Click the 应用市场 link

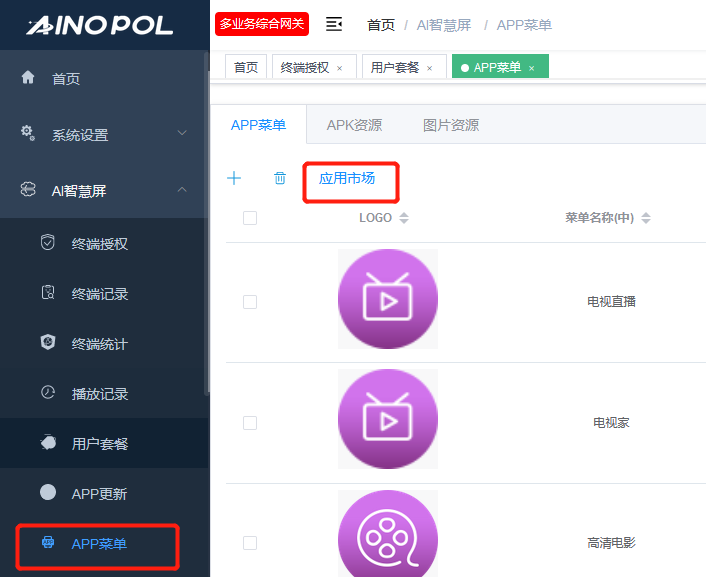click(347, 178)
